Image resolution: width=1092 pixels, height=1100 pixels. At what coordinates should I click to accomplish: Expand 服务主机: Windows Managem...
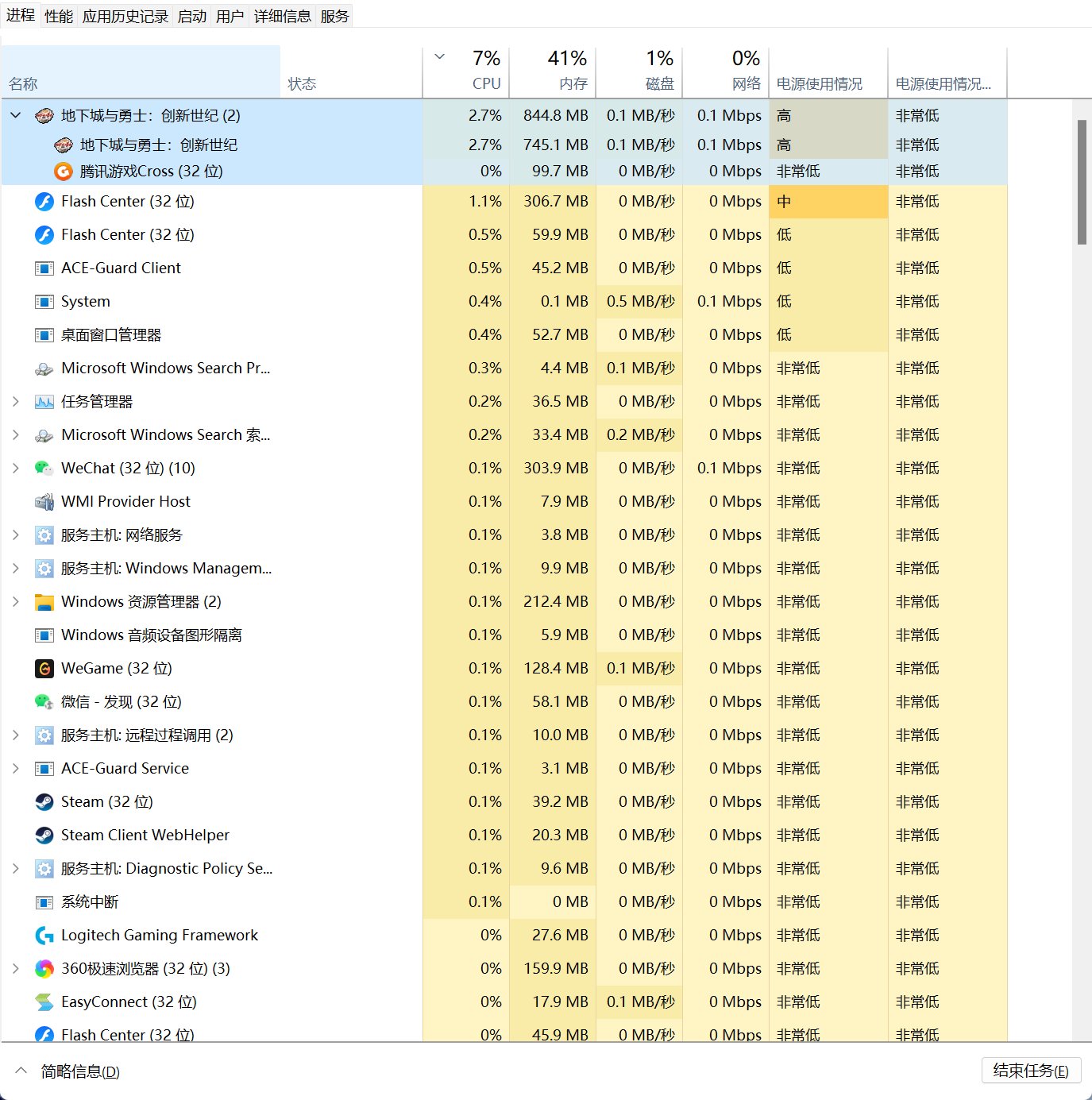pos(16,569)
